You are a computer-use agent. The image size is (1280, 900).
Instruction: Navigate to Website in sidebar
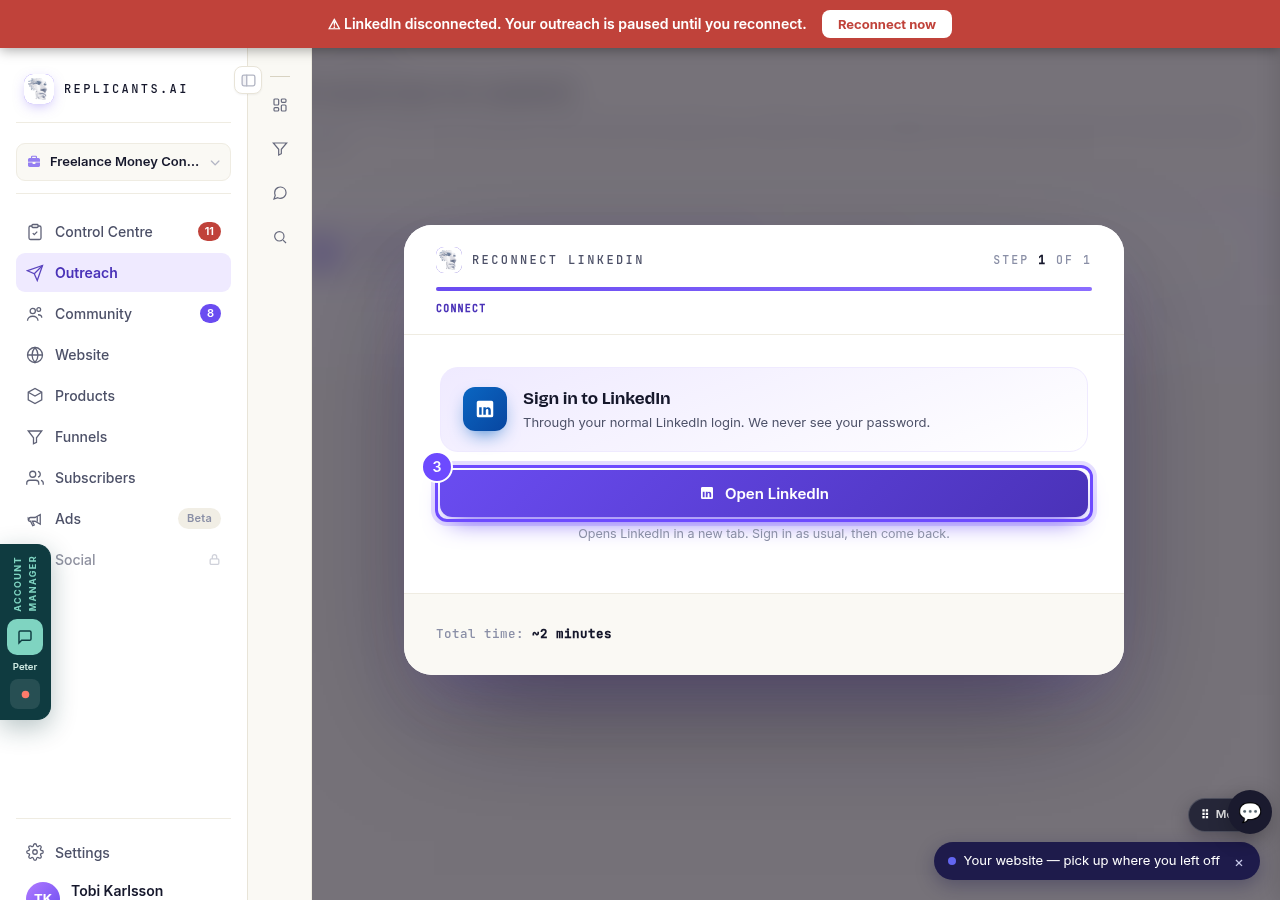point(123,355)
